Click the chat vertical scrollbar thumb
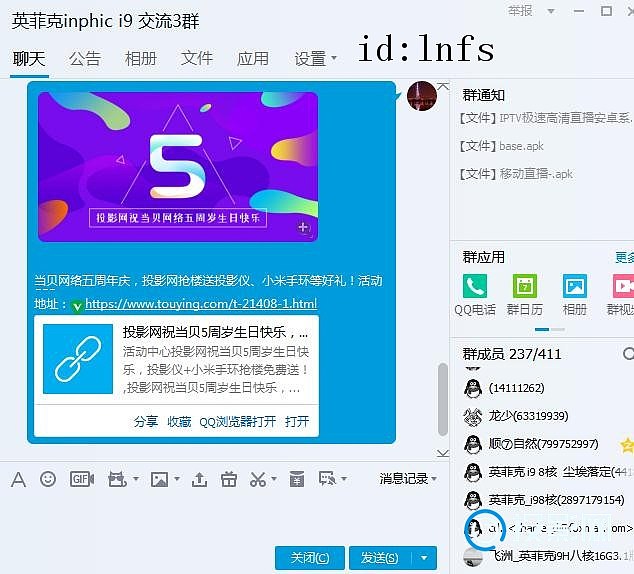This screenshot has width=634, height=574. [443, 399]
